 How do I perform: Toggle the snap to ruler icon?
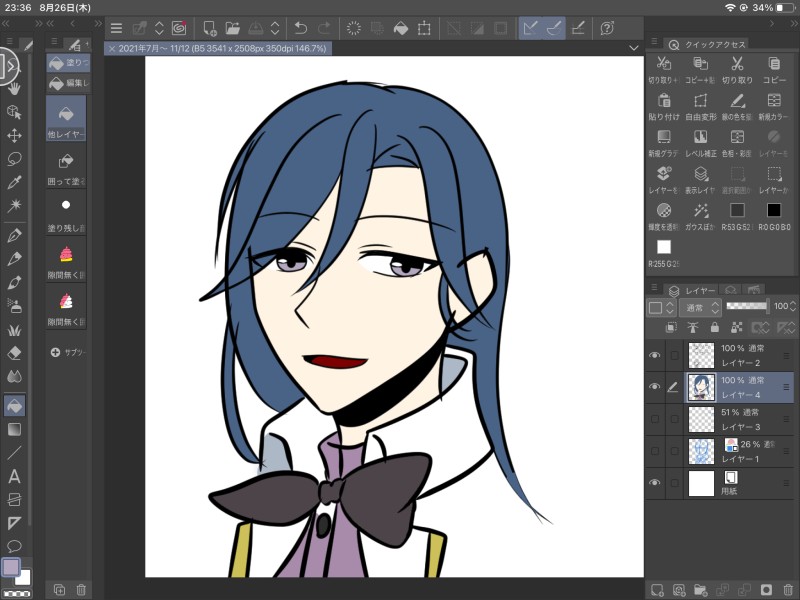(531, 28)
